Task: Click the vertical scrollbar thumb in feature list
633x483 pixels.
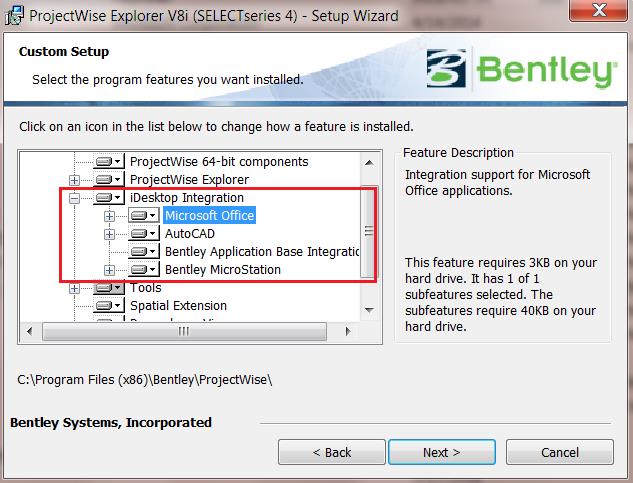Action: pos(369,231)
